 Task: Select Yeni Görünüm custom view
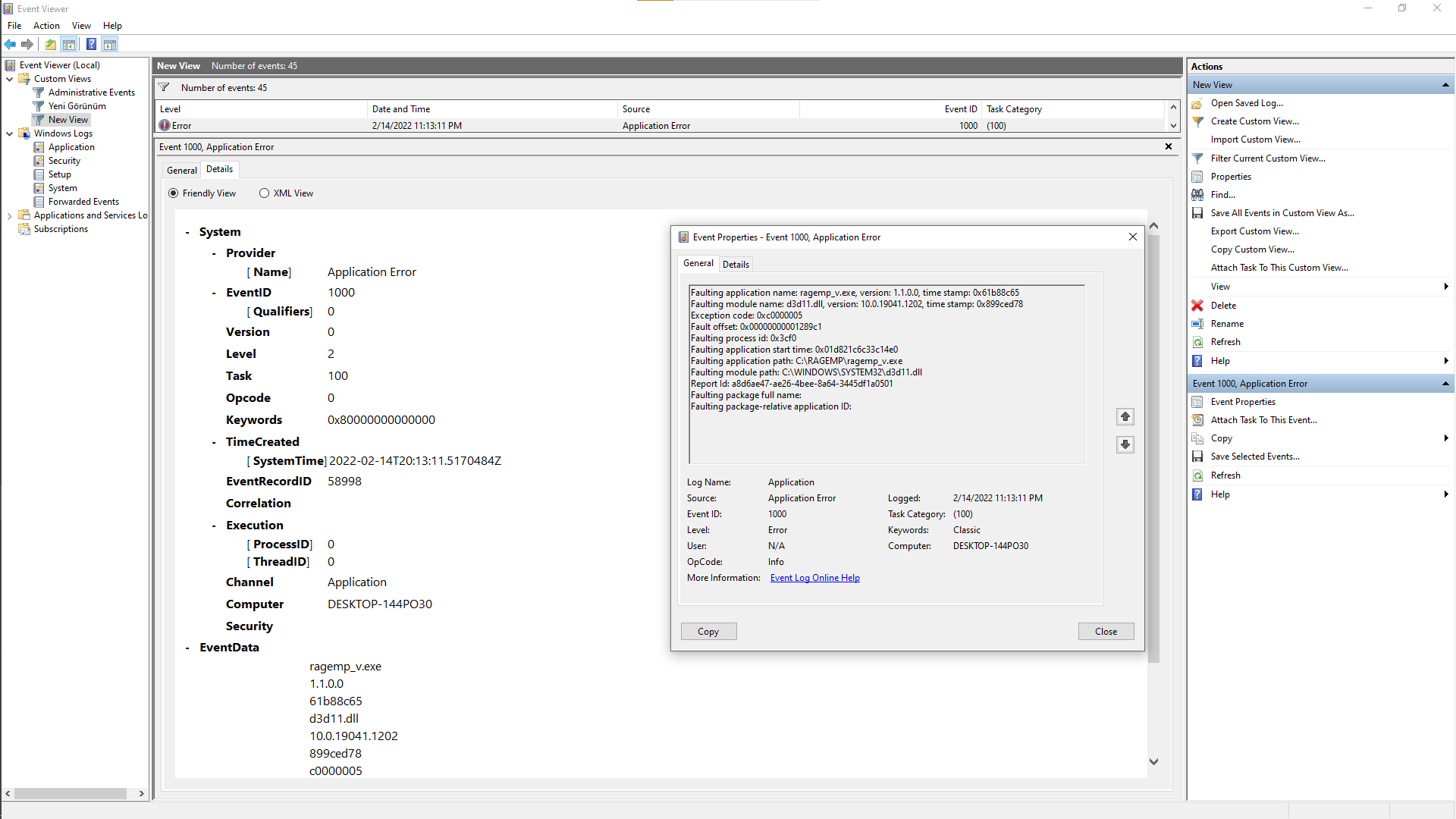click(x=77, y=106)
